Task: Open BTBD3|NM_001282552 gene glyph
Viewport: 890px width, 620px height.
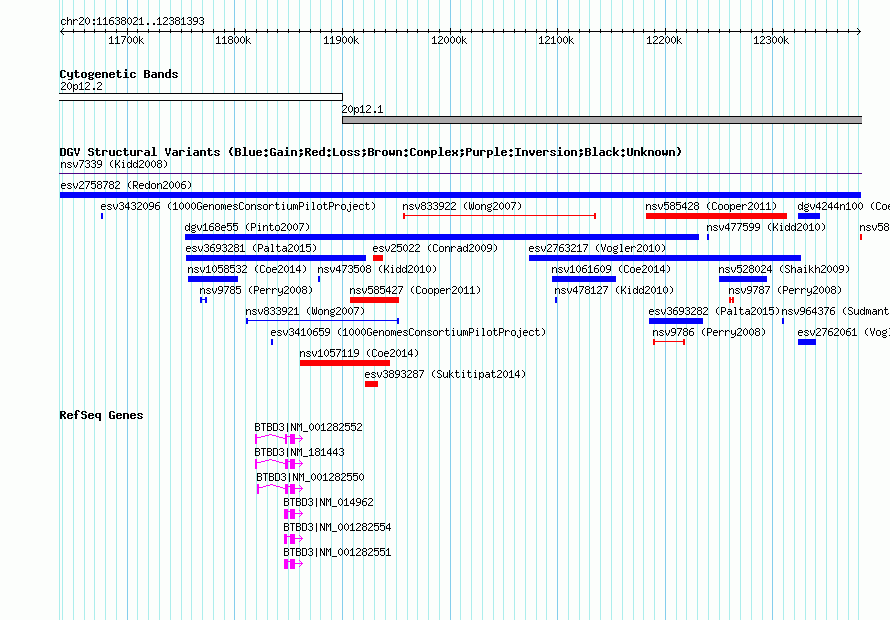Action: point(279,438)
